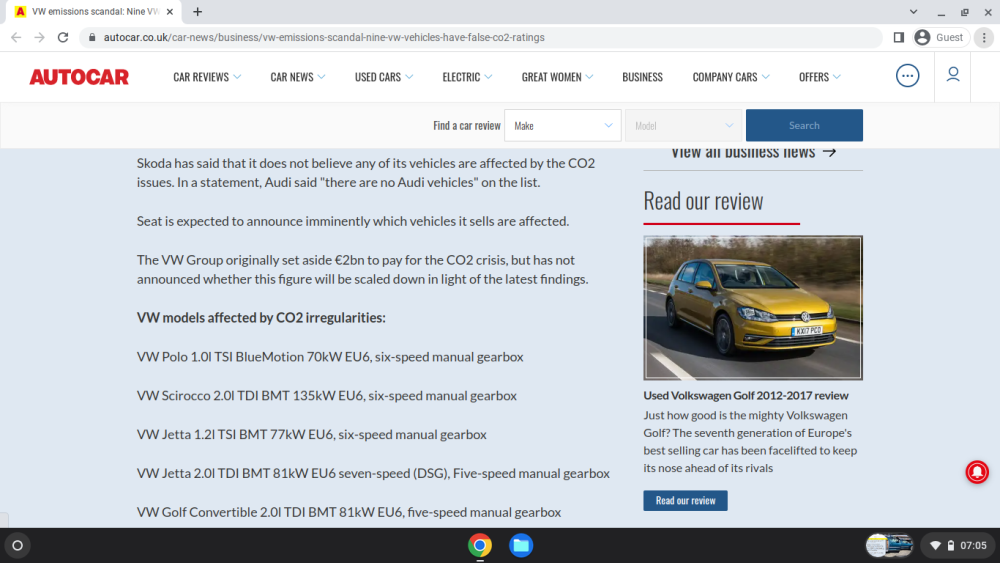
Task: Expand the Car News menu
Action: (298, 77)
